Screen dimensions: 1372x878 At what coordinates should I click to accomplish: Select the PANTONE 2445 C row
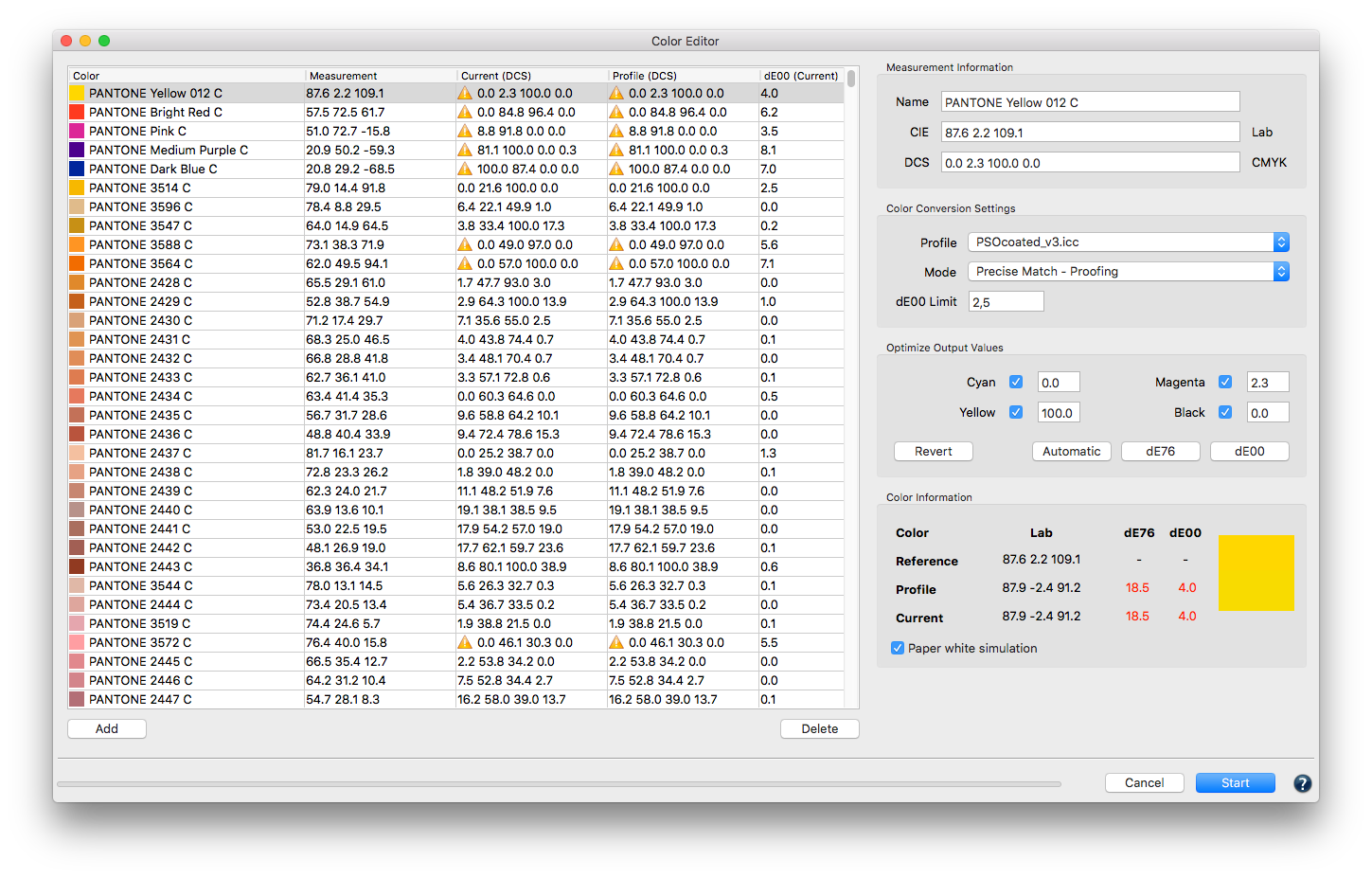[455, 661]
